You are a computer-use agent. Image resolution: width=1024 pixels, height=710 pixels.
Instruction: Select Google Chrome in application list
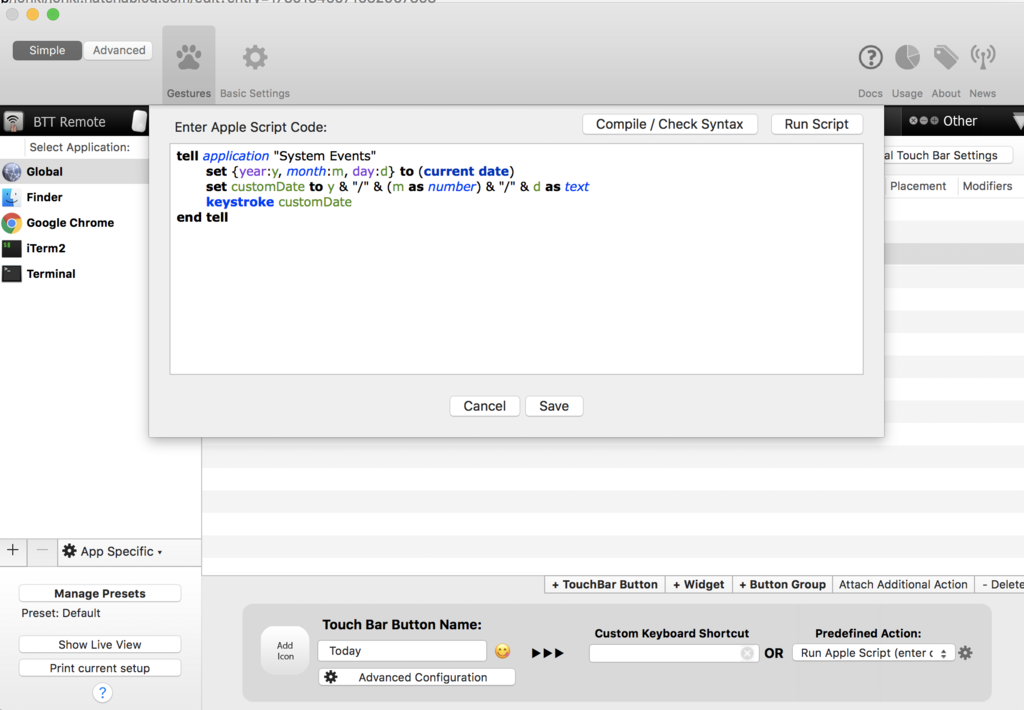[x=74, y=223]
